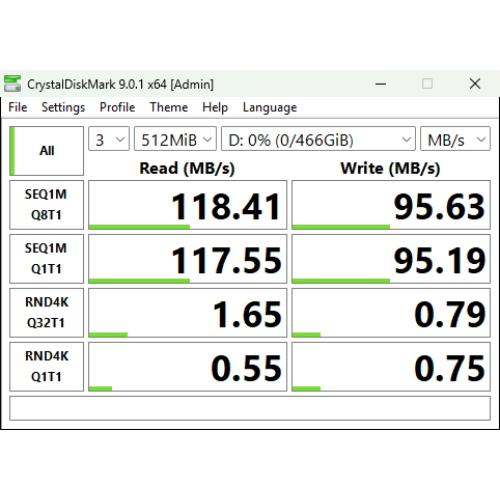Close the CrystalDiskMark window
The width and height of the screenshot is (500, 500).
tap(475, 84)
